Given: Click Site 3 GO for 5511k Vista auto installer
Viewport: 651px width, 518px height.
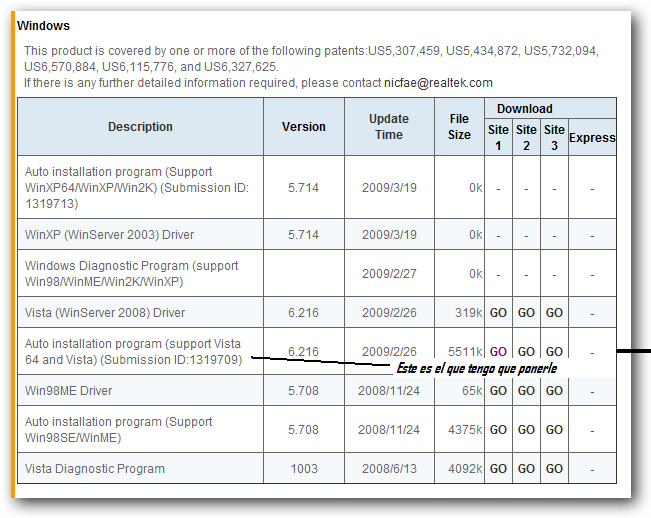Looking at the screenshot, I should (x=554, y=352).
